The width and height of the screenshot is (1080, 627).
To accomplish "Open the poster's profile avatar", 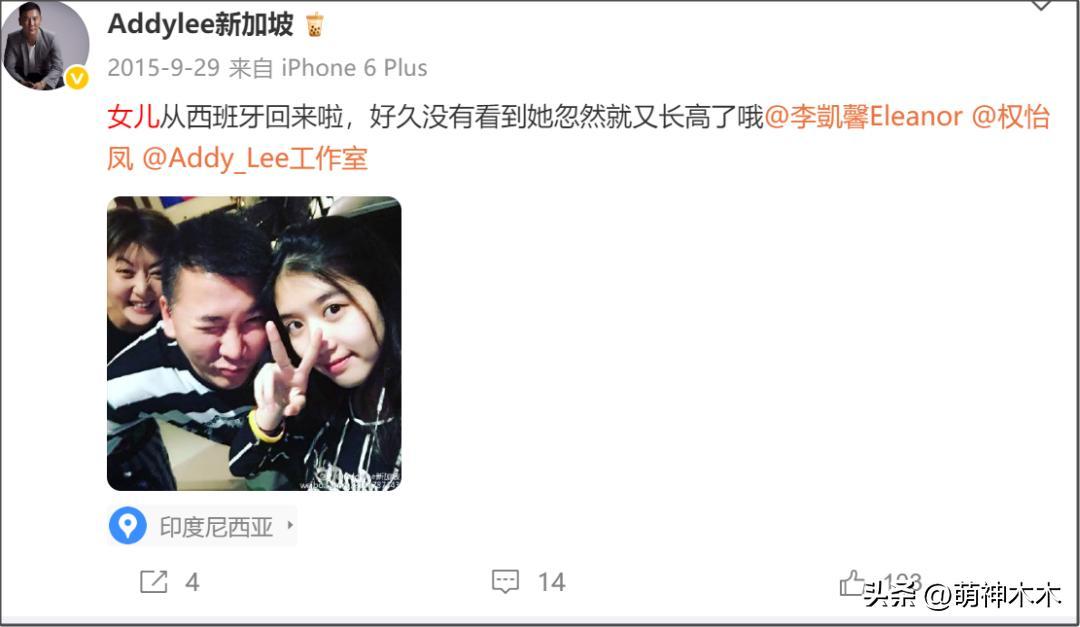I will click(45, 45).
